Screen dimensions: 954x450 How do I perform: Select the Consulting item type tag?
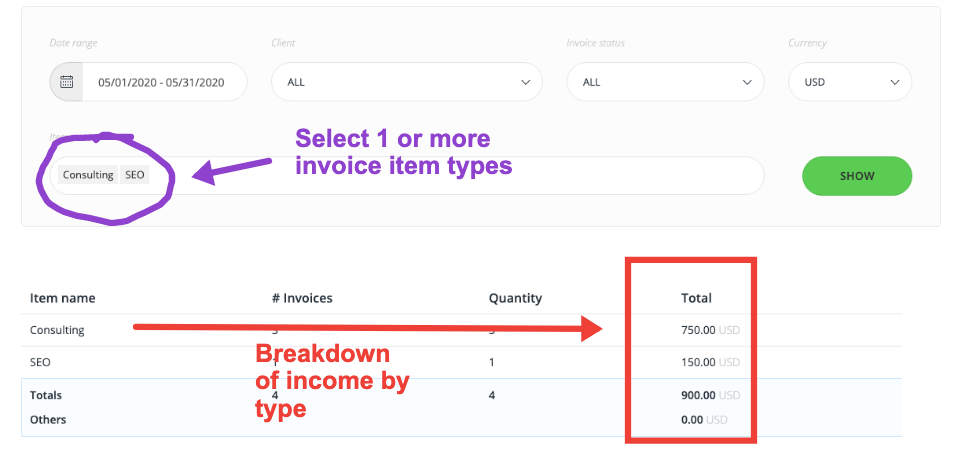point(88,175)
